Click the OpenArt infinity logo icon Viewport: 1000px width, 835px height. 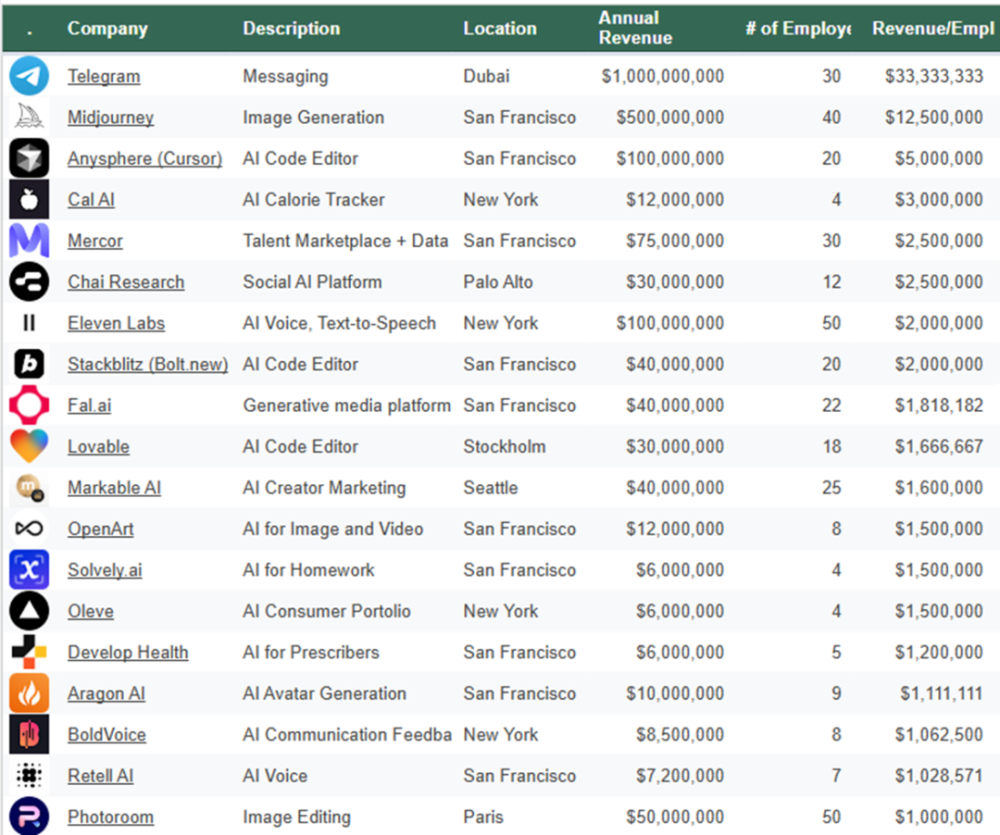(29, 529)
